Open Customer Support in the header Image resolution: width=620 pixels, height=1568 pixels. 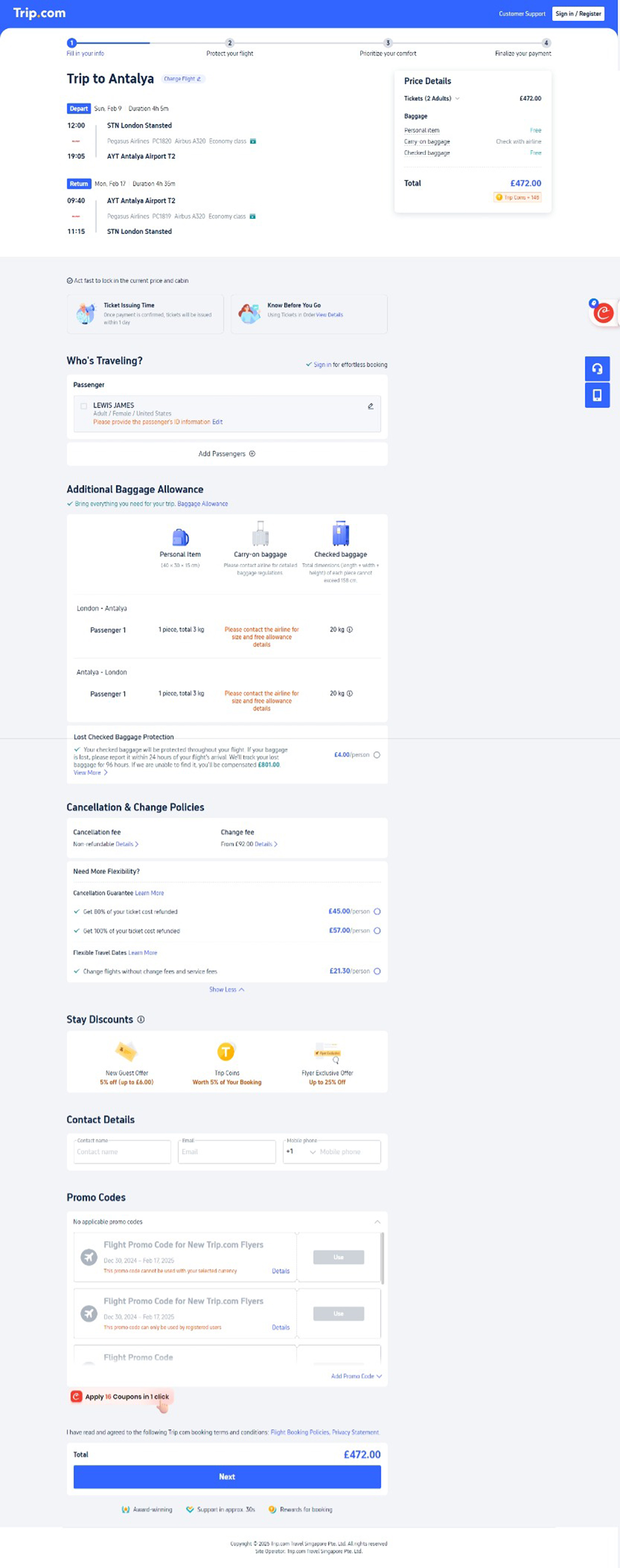tap(521, 13)
